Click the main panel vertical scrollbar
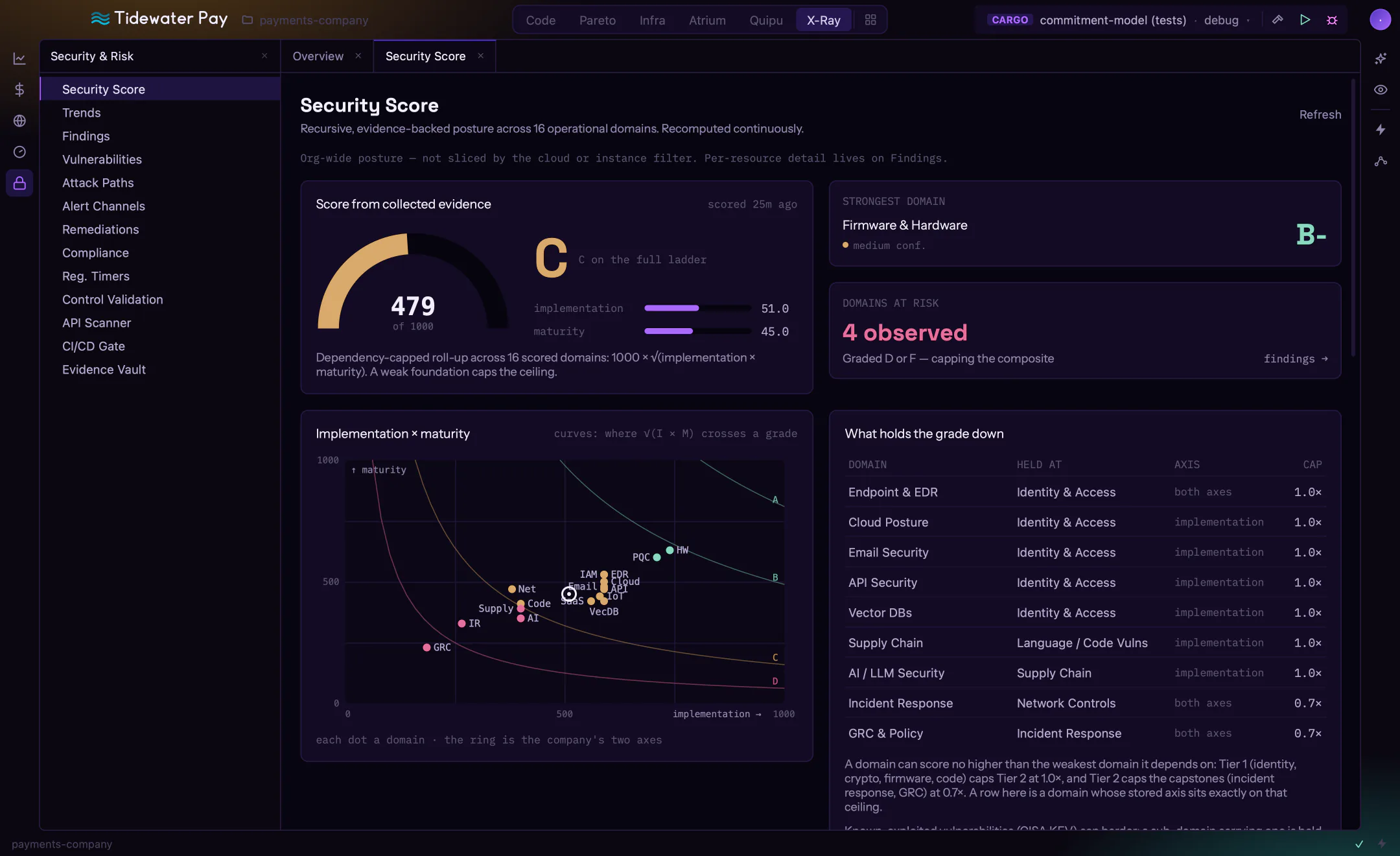 pos(1353,217)
